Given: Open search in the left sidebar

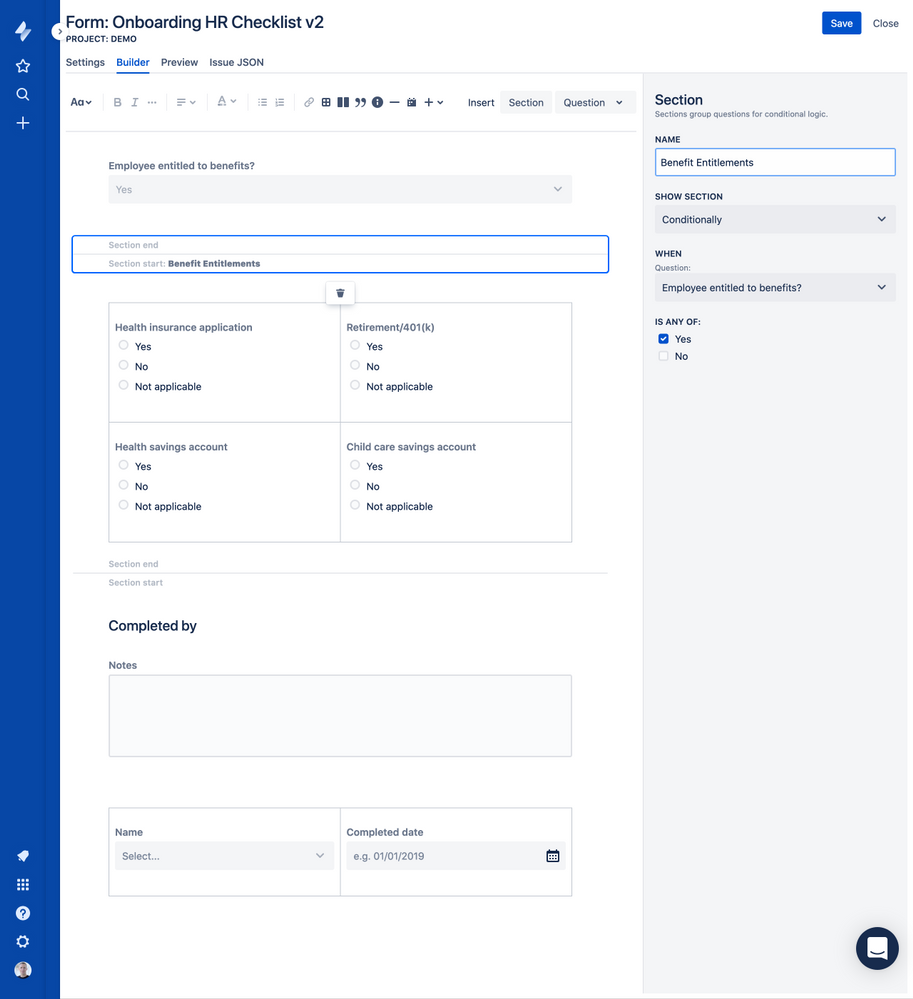Looking at the screenshot, I should (23, 94).
